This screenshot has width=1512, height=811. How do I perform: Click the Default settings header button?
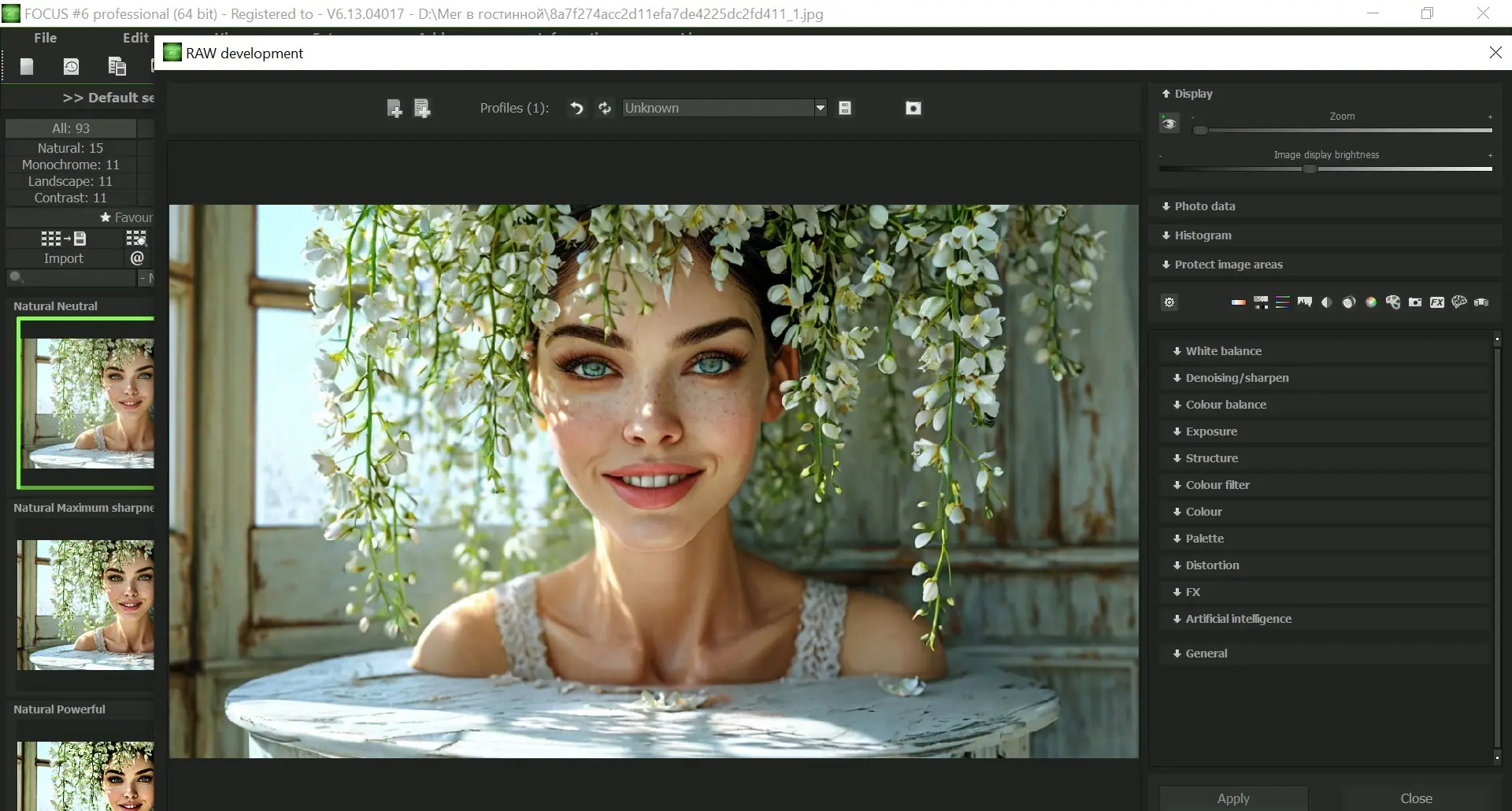pyautogui.click(x=79, y=98)
